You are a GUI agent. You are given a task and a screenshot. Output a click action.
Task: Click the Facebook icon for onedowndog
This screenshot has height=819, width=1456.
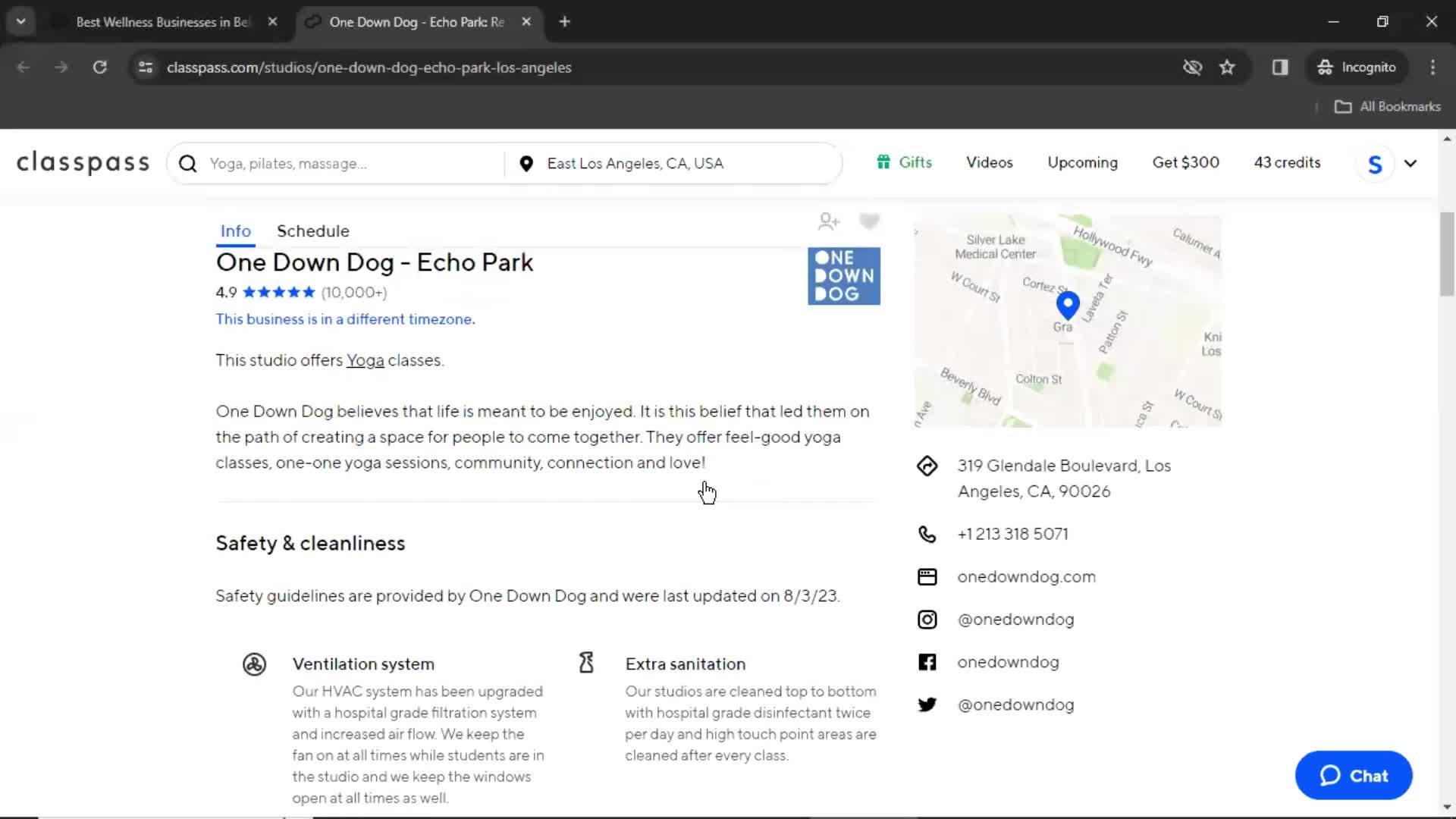click(927, 661)
